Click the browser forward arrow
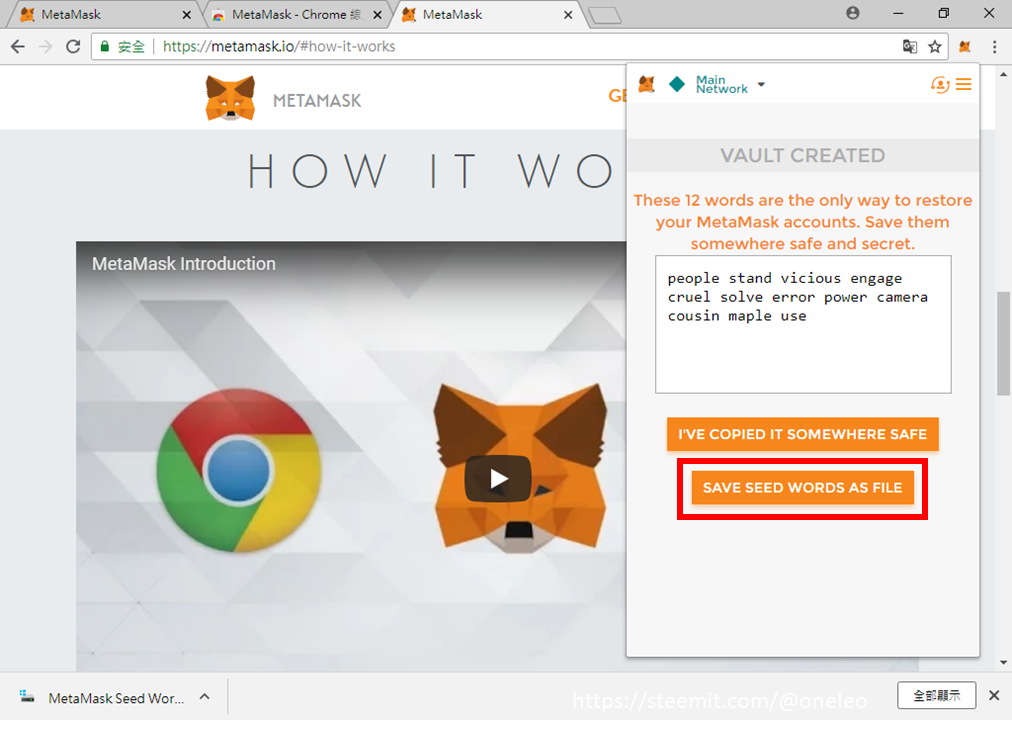 tap(45, 46)
